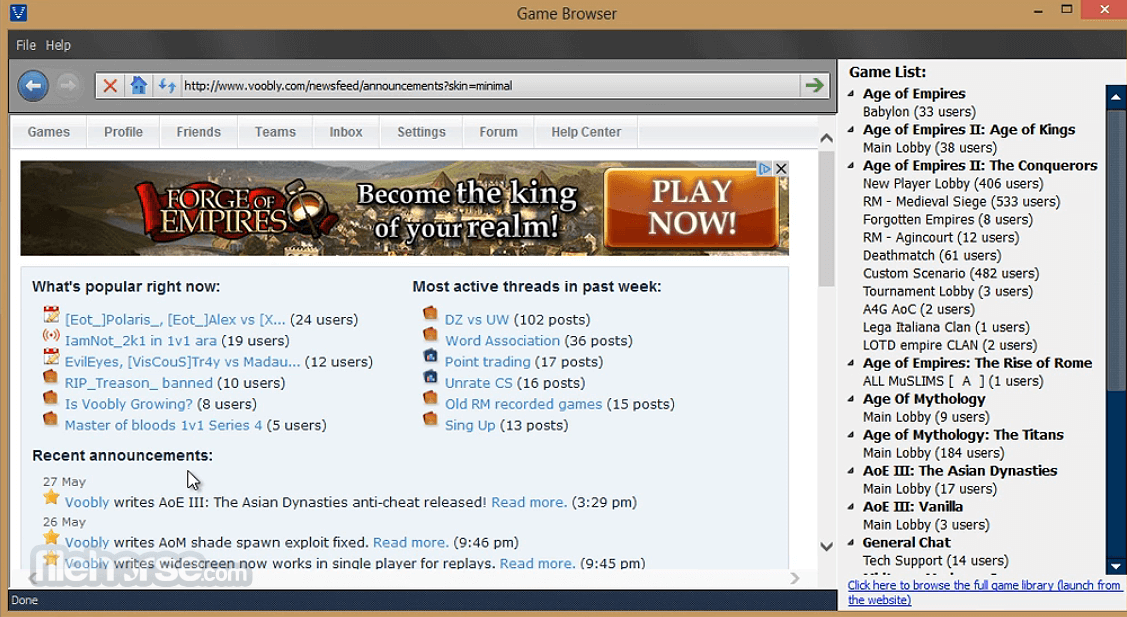Select RM - Medieval Siege (533 users) lobby
Viewport: 1127px width, 617px height.
pos(961,201)
